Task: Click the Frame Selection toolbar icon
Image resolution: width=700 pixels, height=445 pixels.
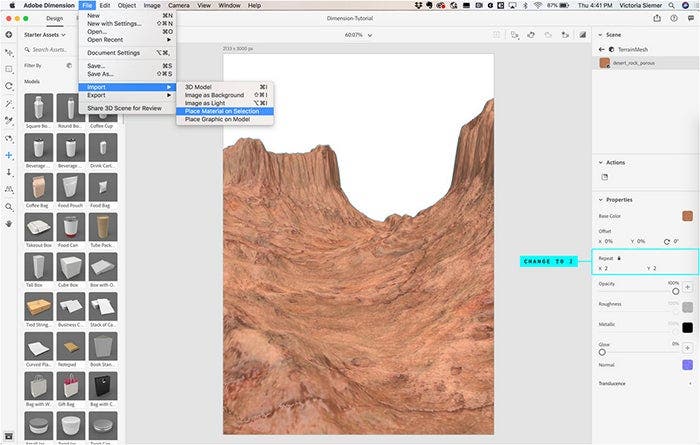Action: 496,35
